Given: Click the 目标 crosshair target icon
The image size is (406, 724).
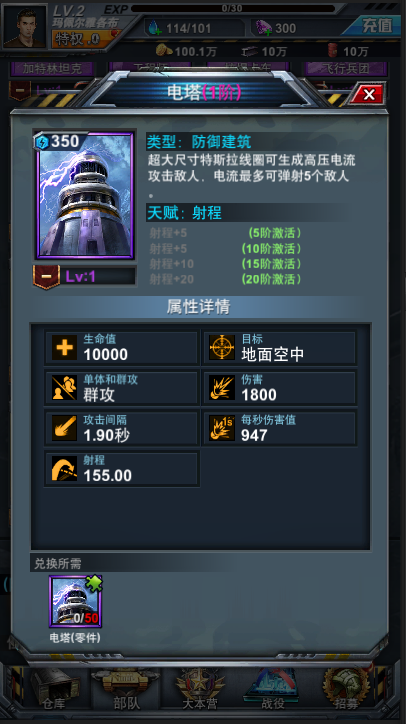Looking at the screenshot, I should point(222,347).
